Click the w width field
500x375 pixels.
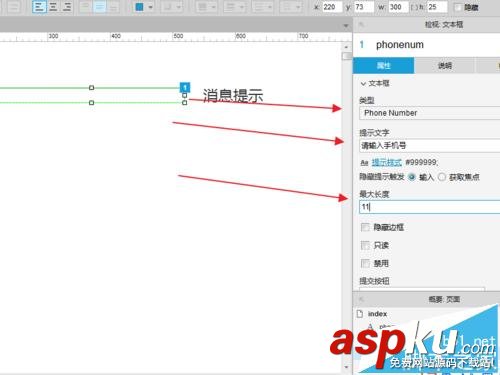pyautogui.click(x=398, y=7)
